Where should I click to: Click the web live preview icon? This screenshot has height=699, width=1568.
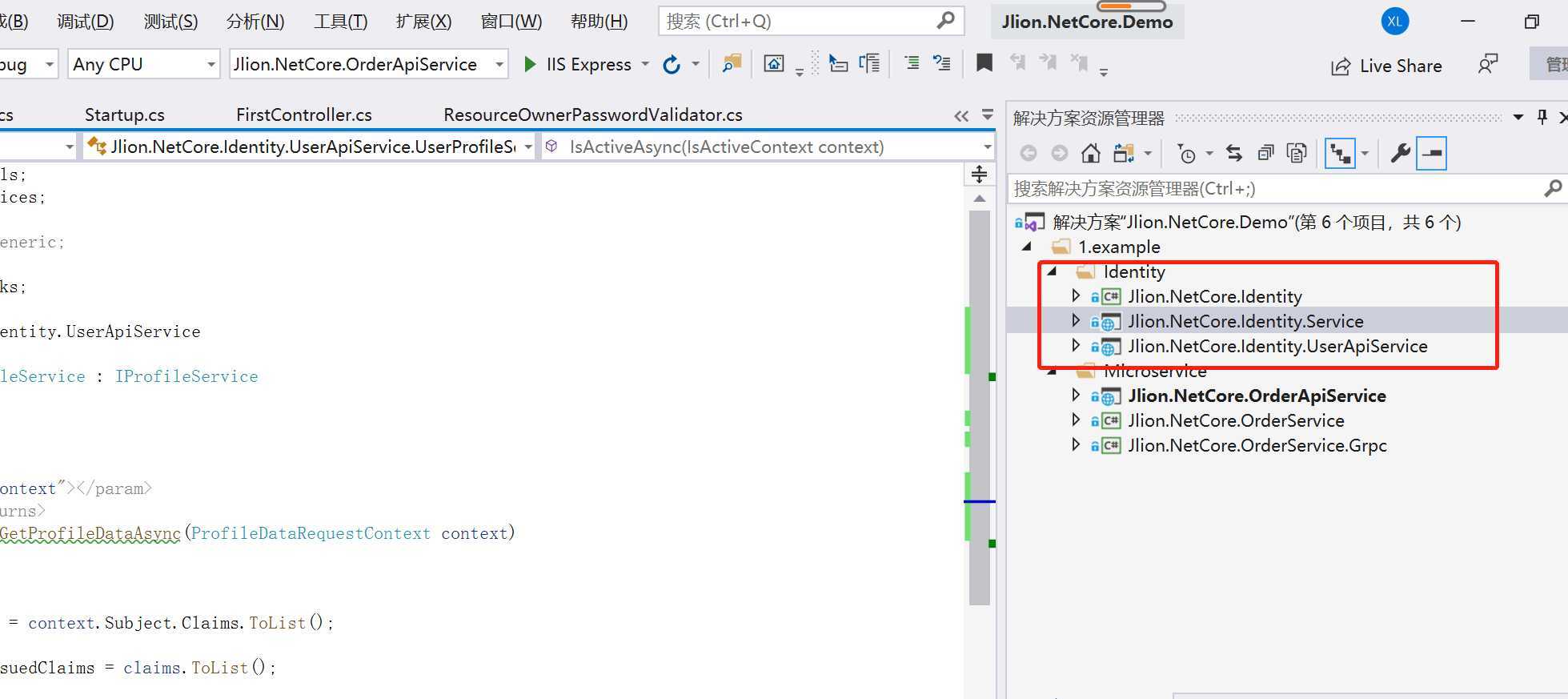tap(773, 64)
